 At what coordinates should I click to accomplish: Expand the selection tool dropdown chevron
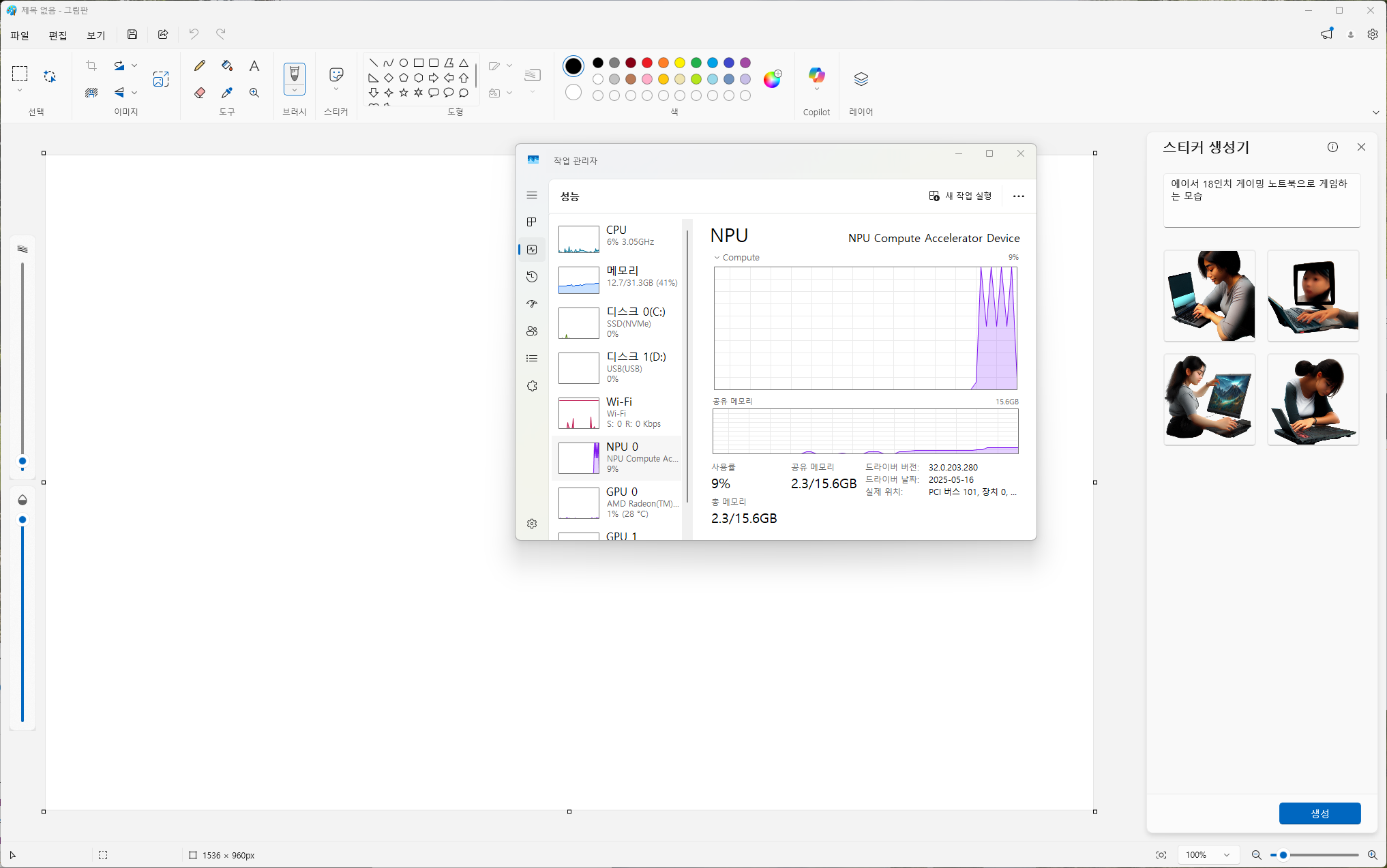click(x=20, y=91)
